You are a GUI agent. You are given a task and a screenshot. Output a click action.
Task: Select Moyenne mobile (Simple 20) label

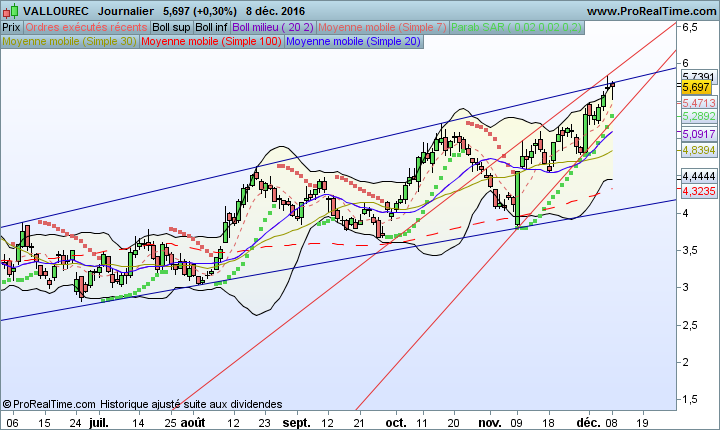click(354, 41)
